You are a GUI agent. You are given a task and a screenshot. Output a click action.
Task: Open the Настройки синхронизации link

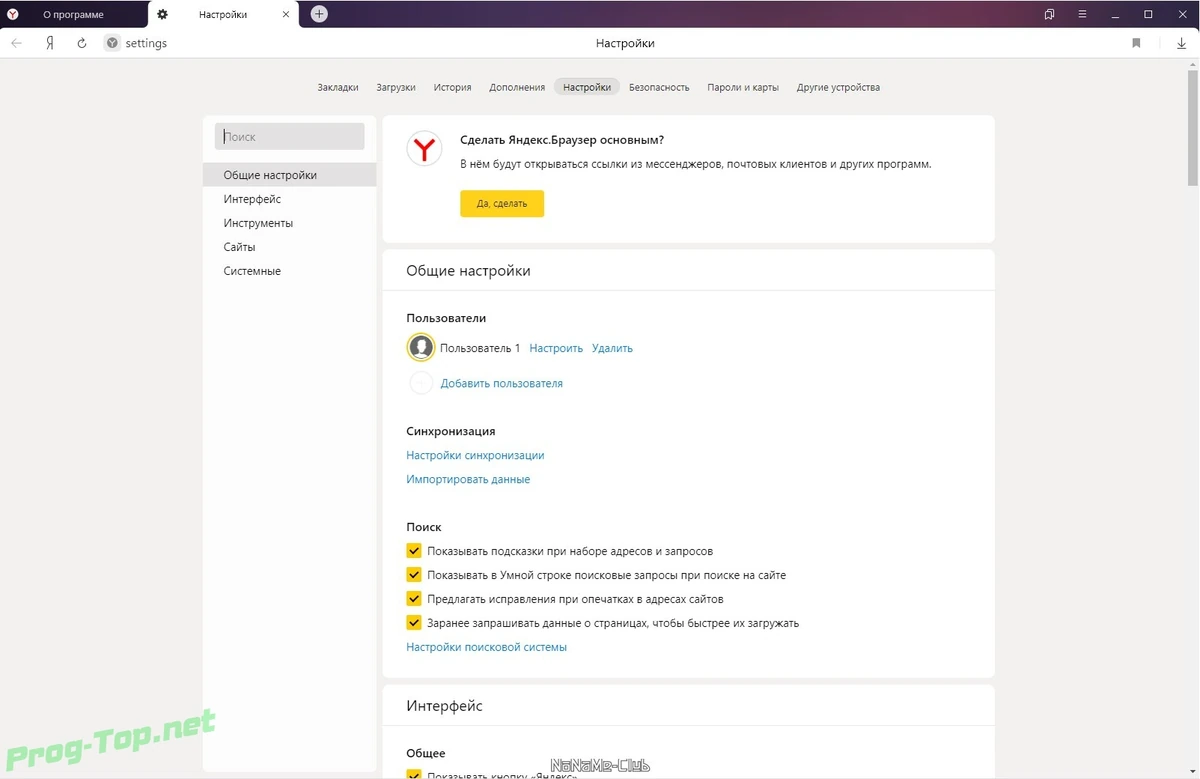(x=475, y=455)
